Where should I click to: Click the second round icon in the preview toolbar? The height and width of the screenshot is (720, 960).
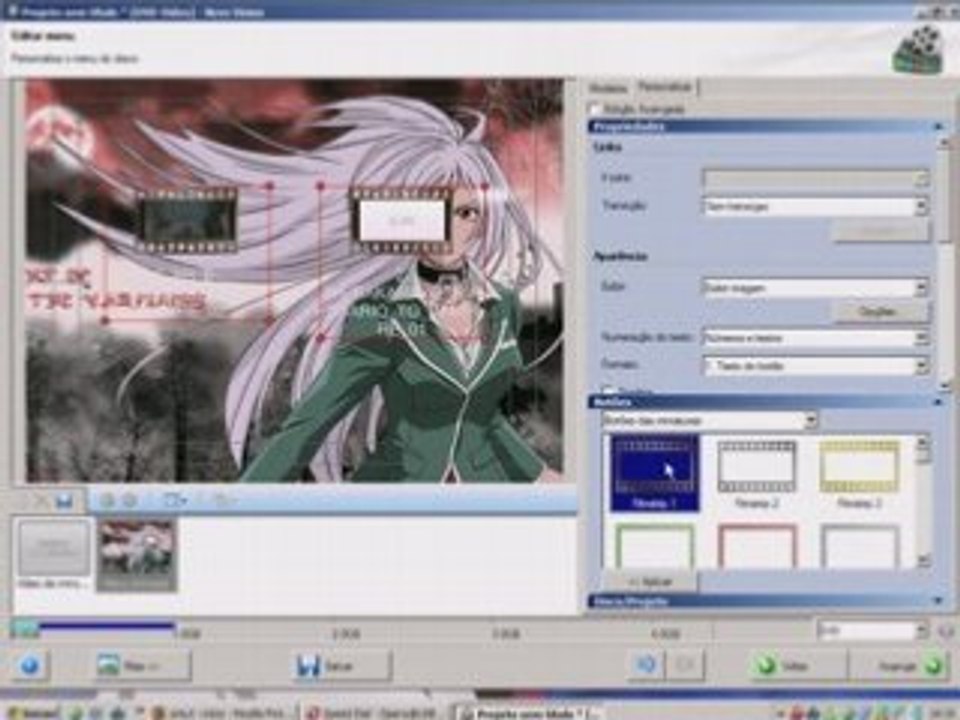pyautogui.click(x=130, y=501)
